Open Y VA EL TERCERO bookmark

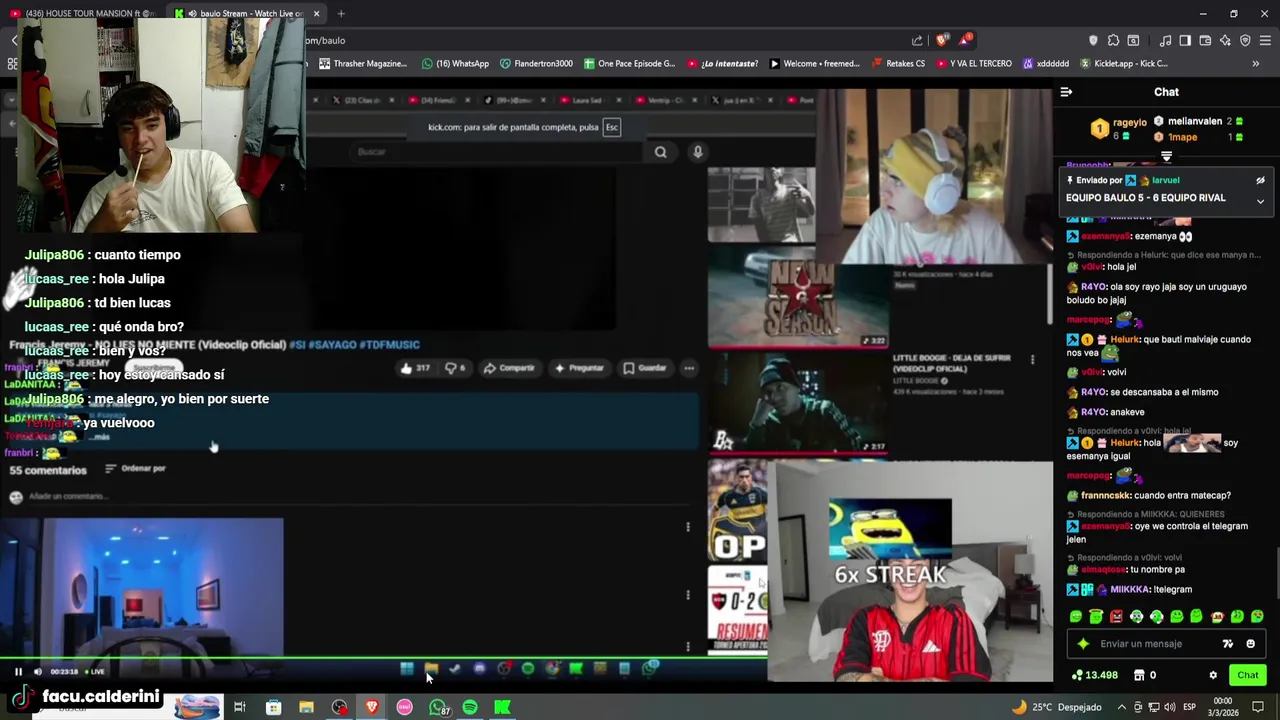(974, 63)
